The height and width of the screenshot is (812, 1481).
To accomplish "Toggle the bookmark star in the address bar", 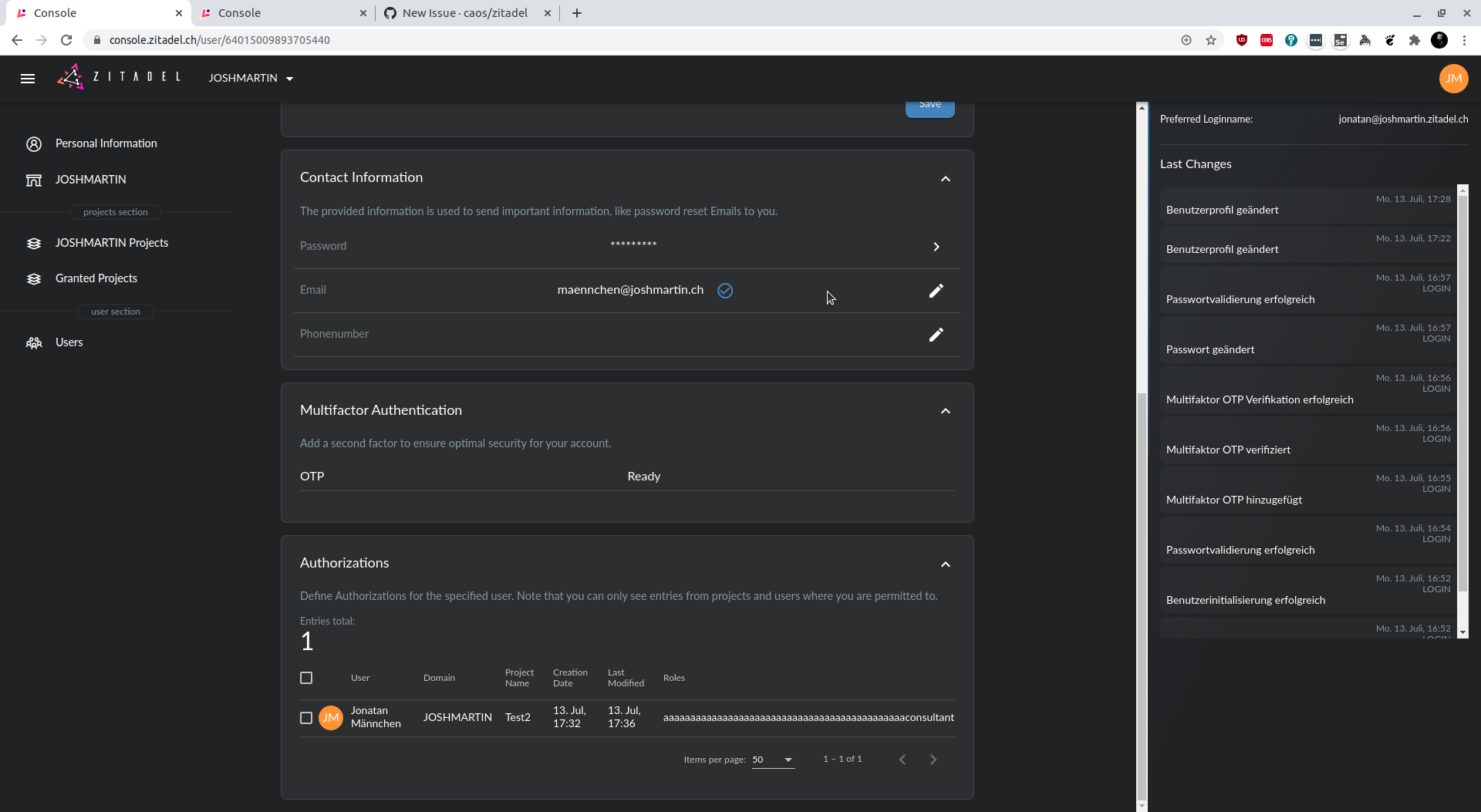I will click(1211, 40).
